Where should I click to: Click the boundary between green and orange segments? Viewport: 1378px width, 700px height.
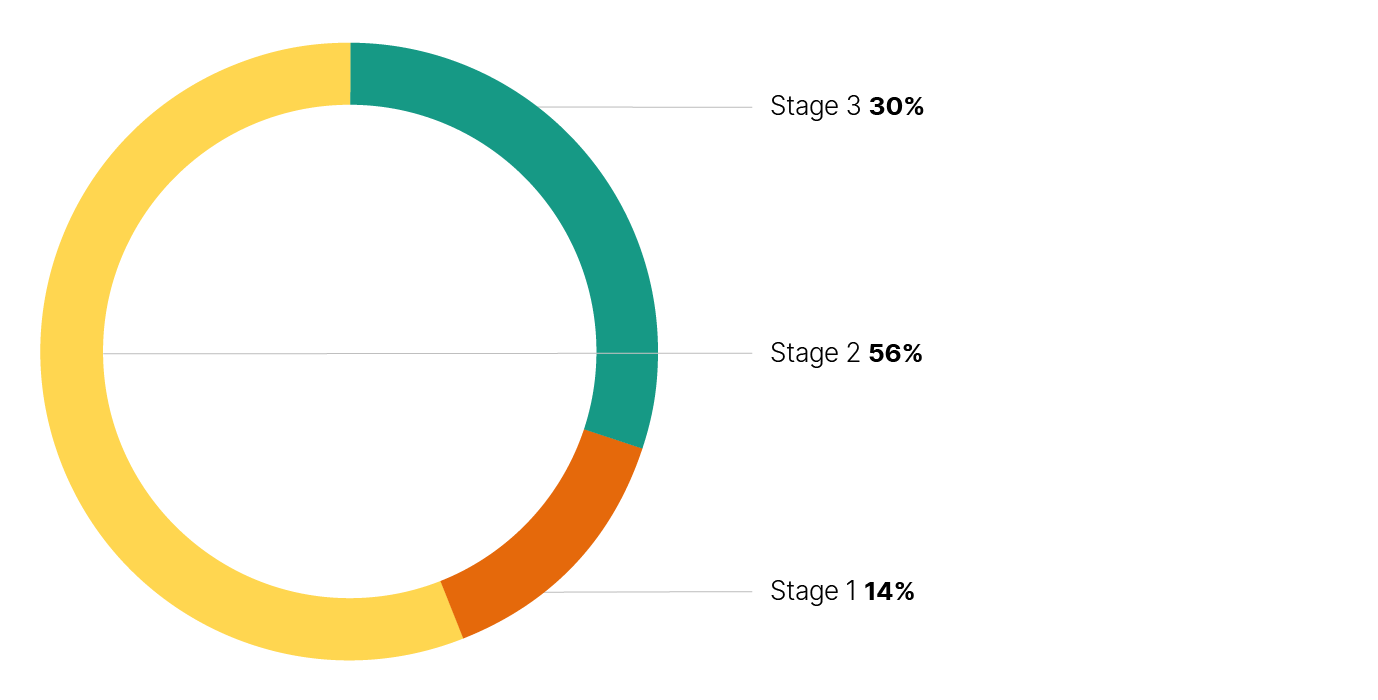613,439
